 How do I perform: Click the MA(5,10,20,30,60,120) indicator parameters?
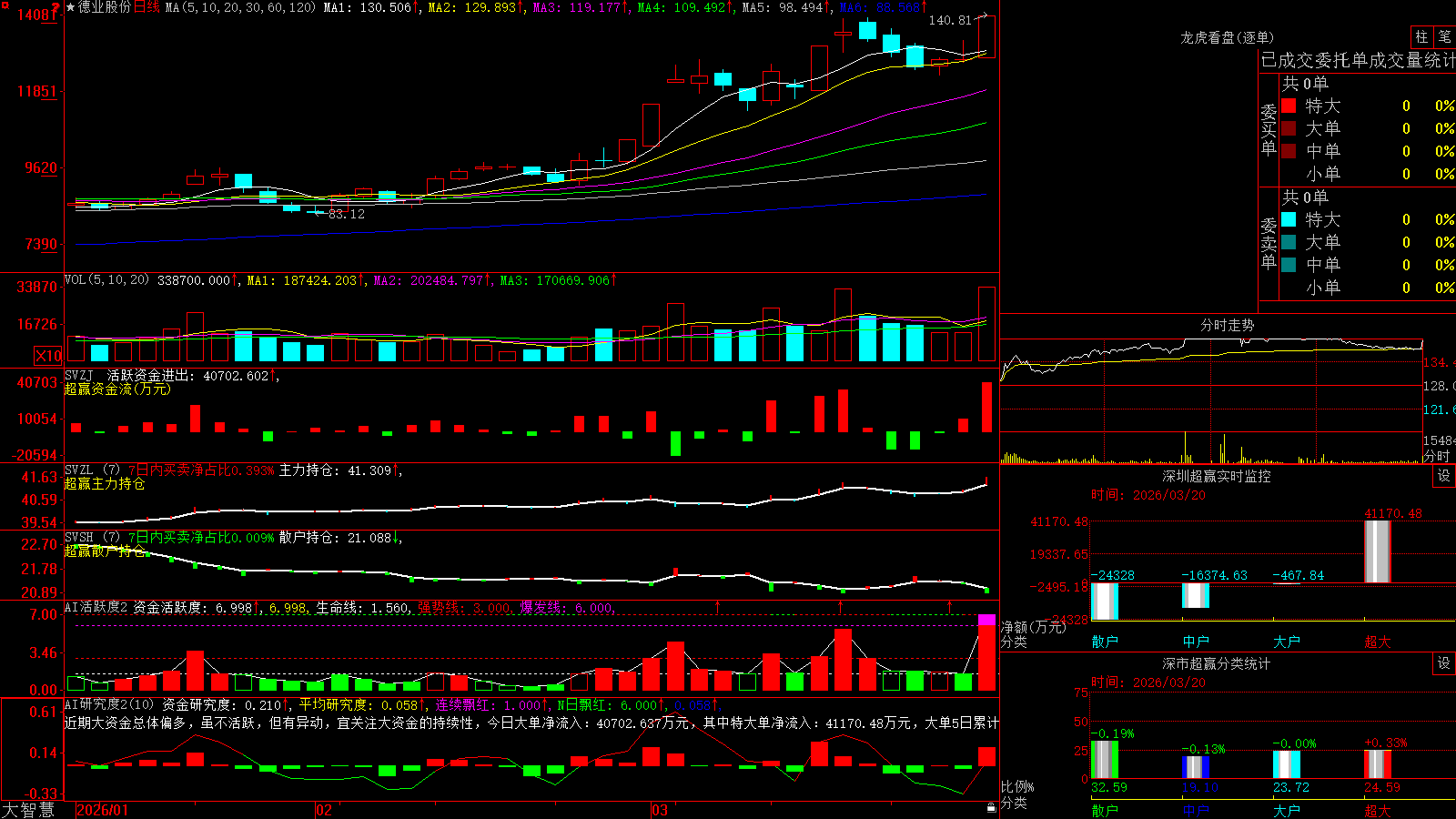240,7
